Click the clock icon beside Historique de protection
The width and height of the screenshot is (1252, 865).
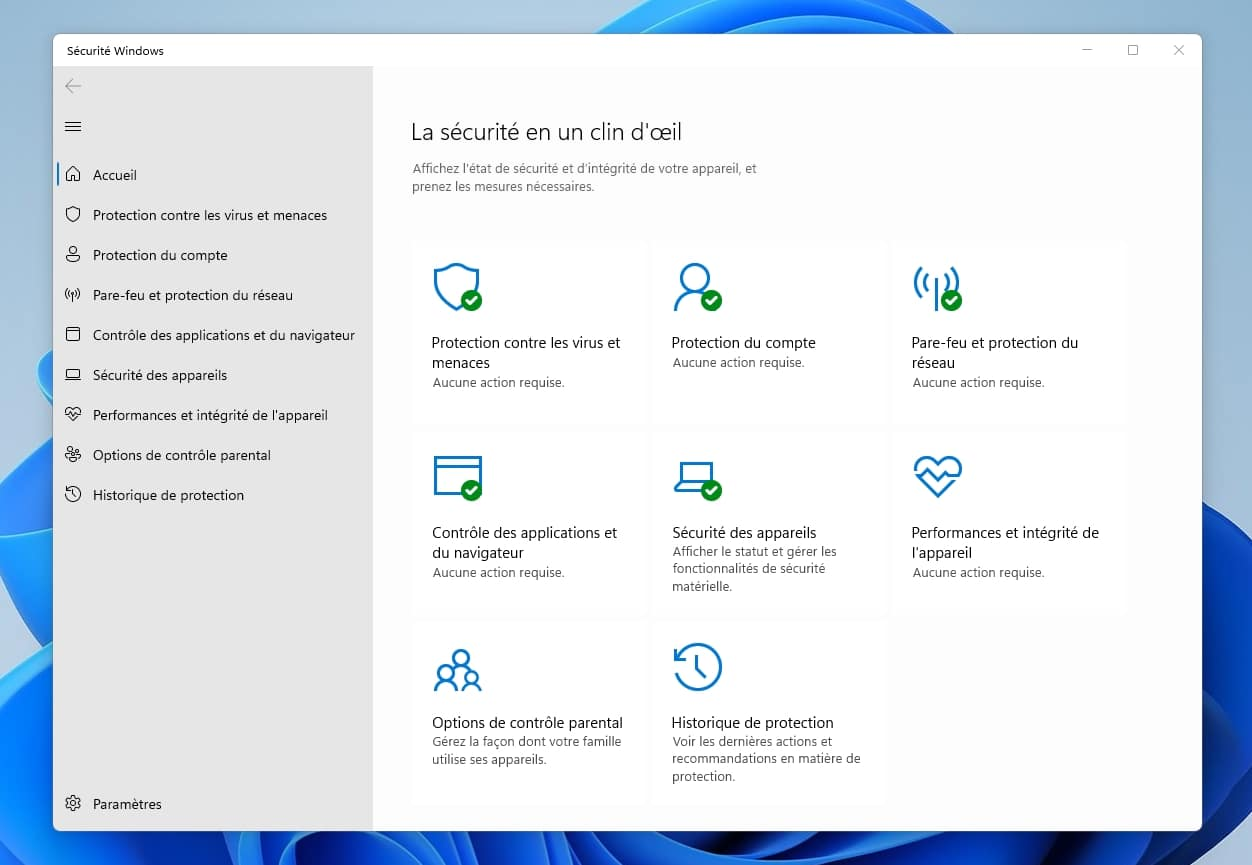tap(72, 494)
